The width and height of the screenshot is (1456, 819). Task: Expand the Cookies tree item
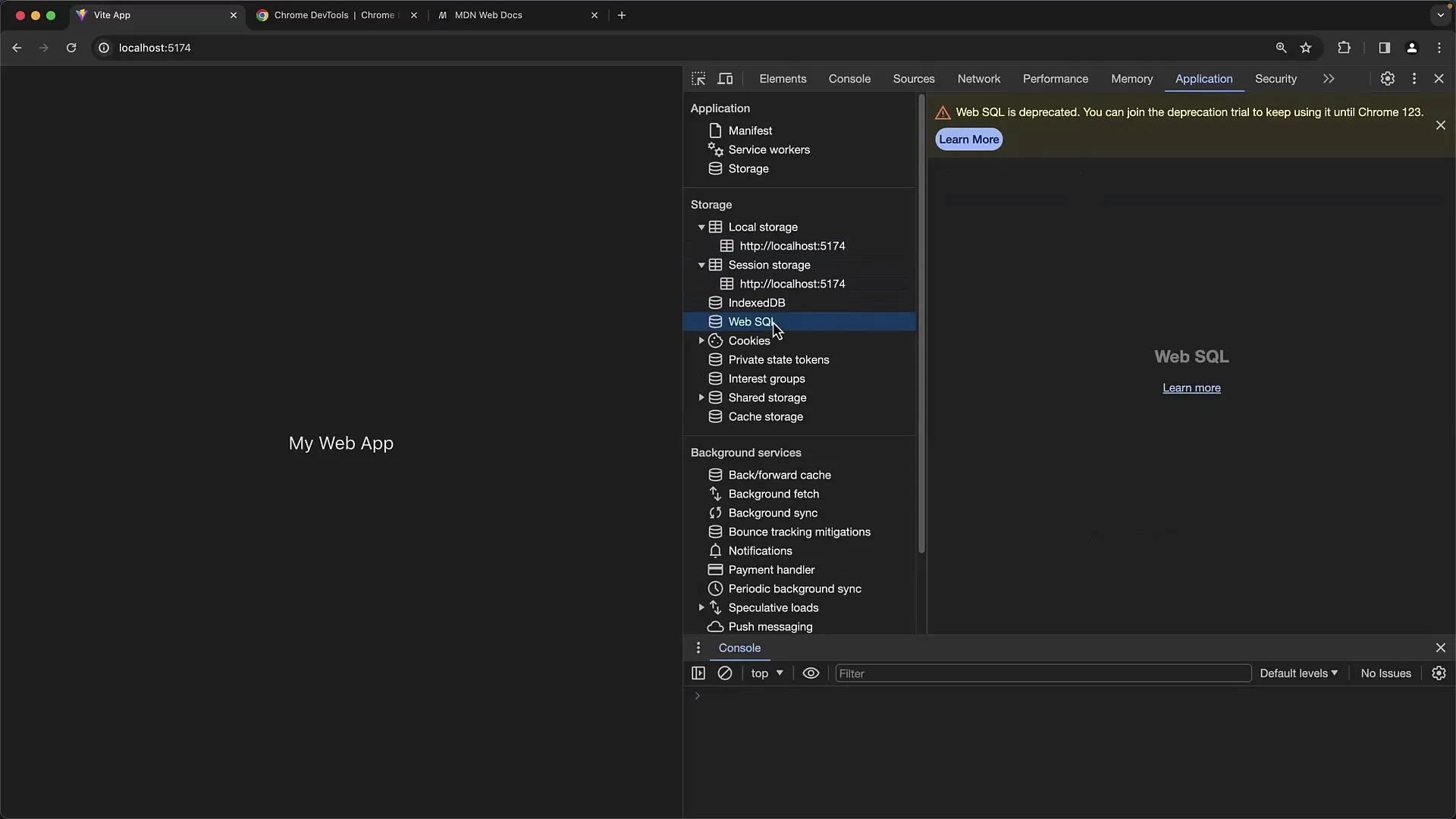701,340
